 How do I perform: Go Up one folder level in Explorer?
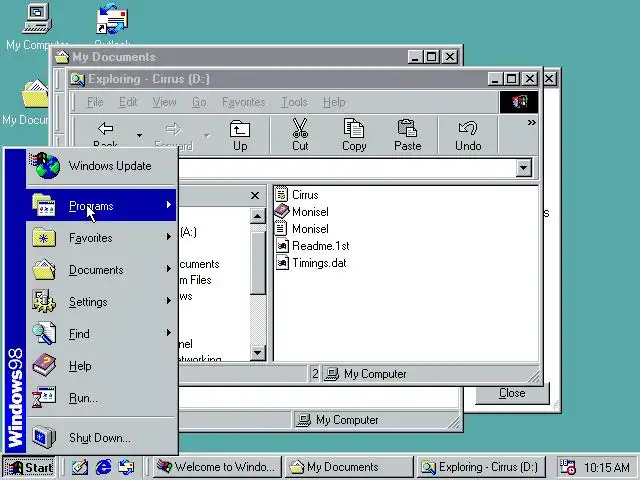[x=240, y=135]
